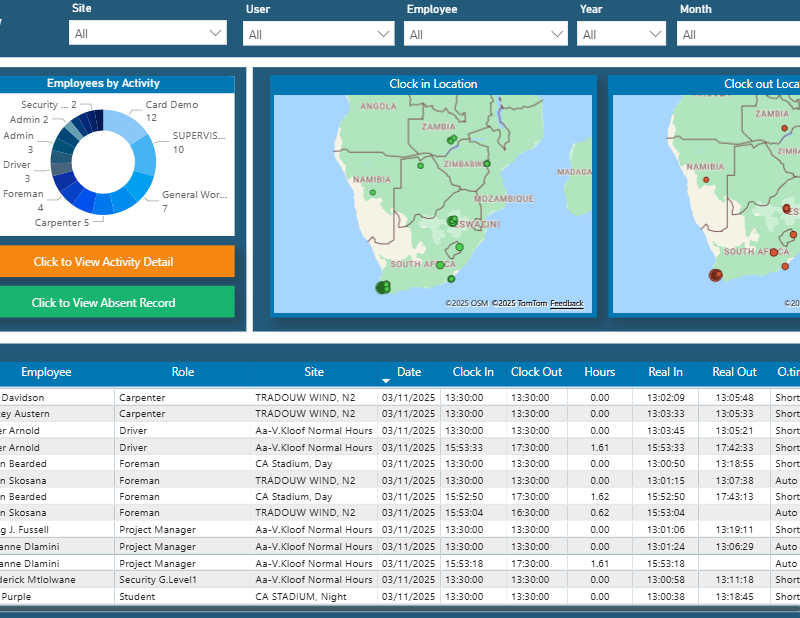Select the large red cluster marker near Cape Town
The height and width of the screenshot is (618, 800).
[x=715, y=275]
